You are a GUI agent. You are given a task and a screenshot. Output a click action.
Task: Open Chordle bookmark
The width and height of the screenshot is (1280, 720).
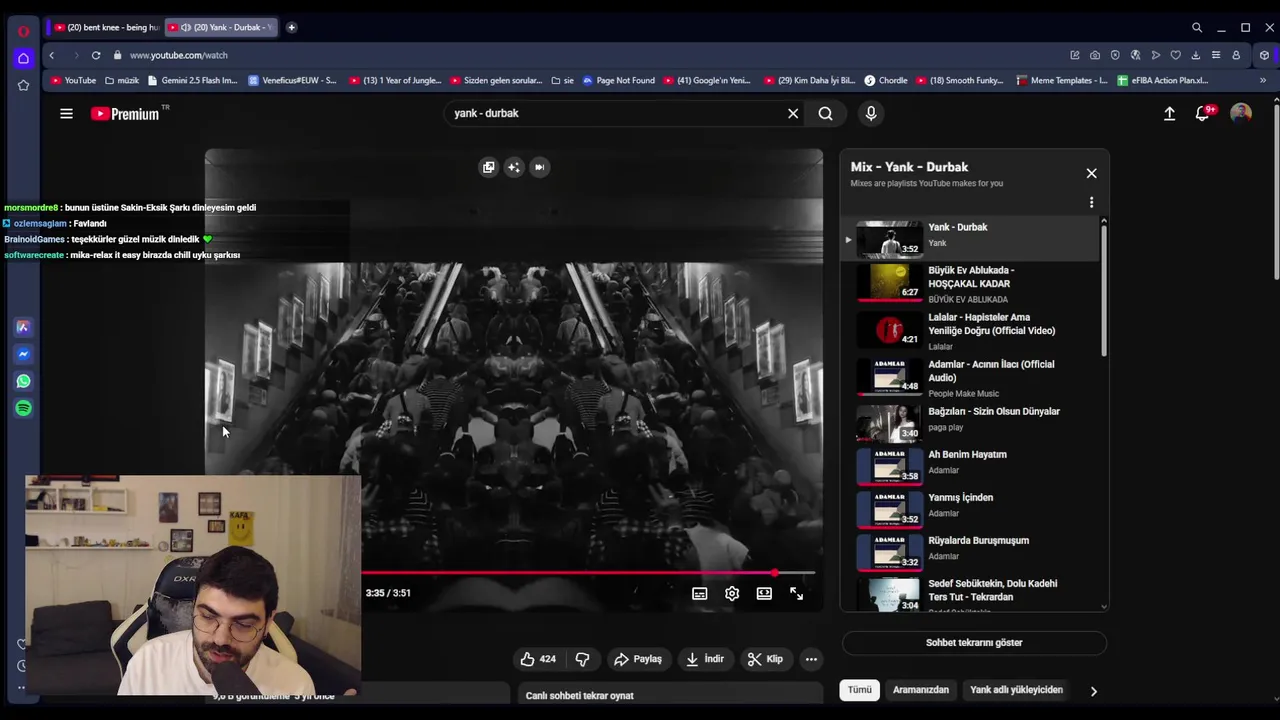886,80
